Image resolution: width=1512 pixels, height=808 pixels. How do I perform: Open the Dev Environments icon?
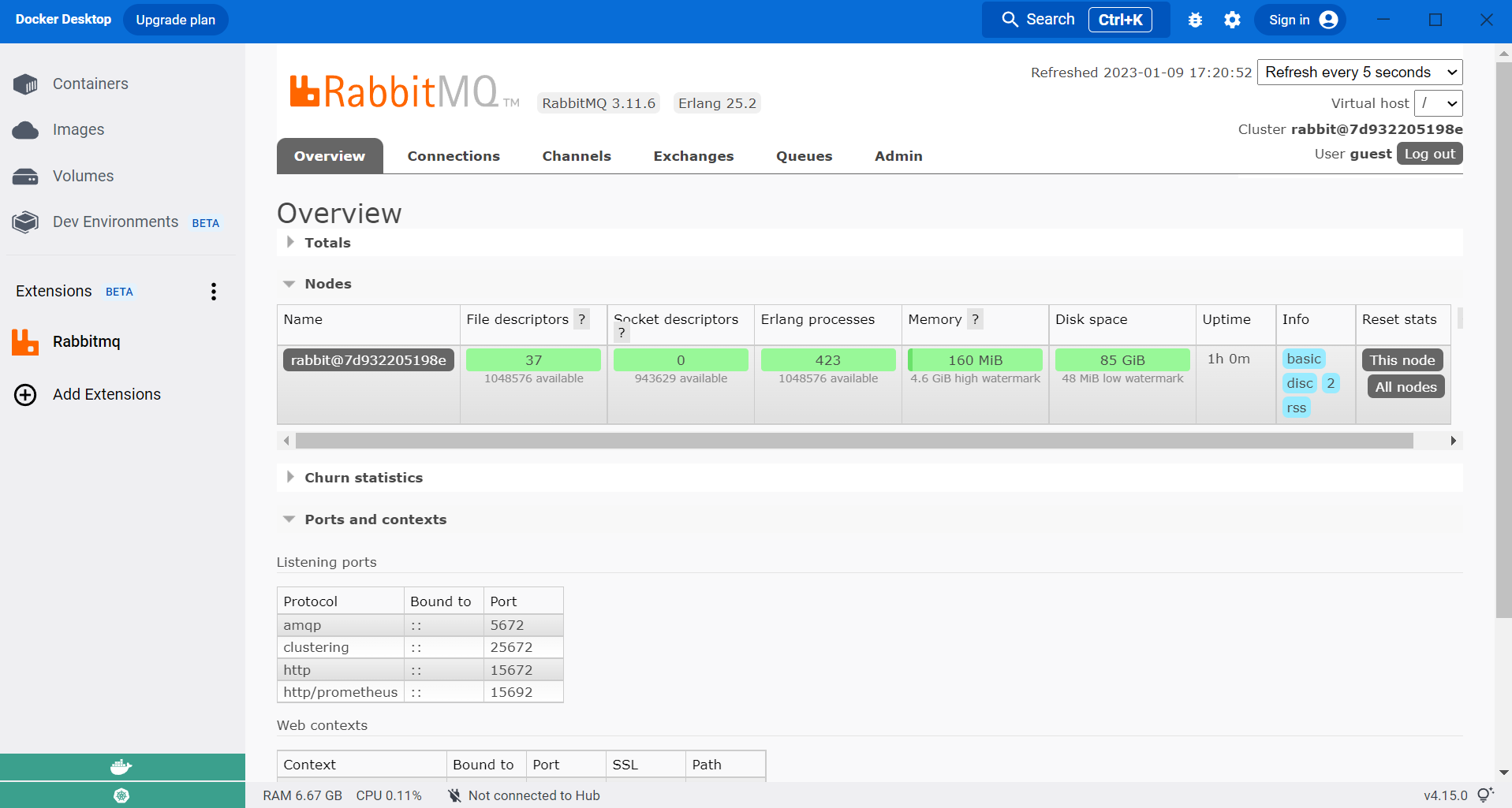click(x=25, y=222)
